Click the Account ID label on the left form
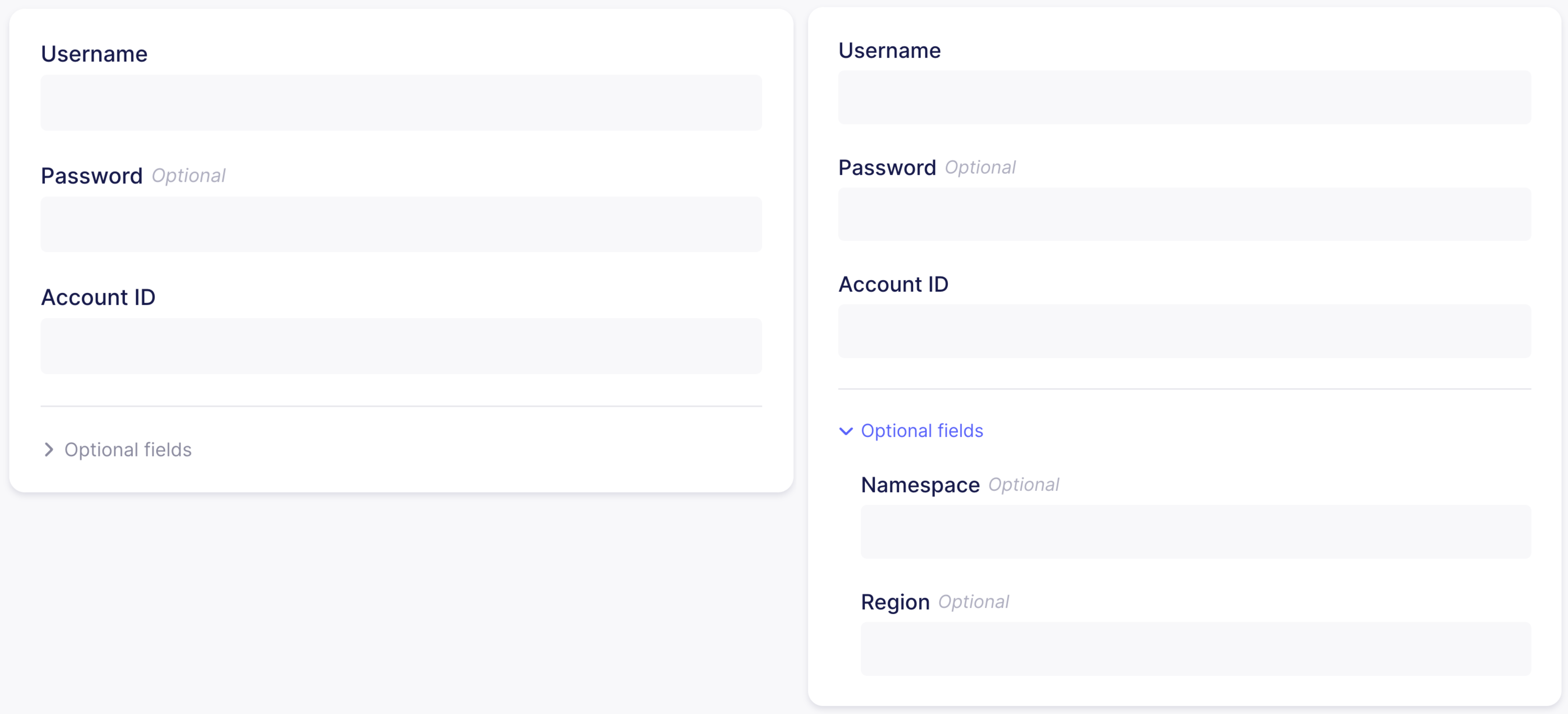 98,298
